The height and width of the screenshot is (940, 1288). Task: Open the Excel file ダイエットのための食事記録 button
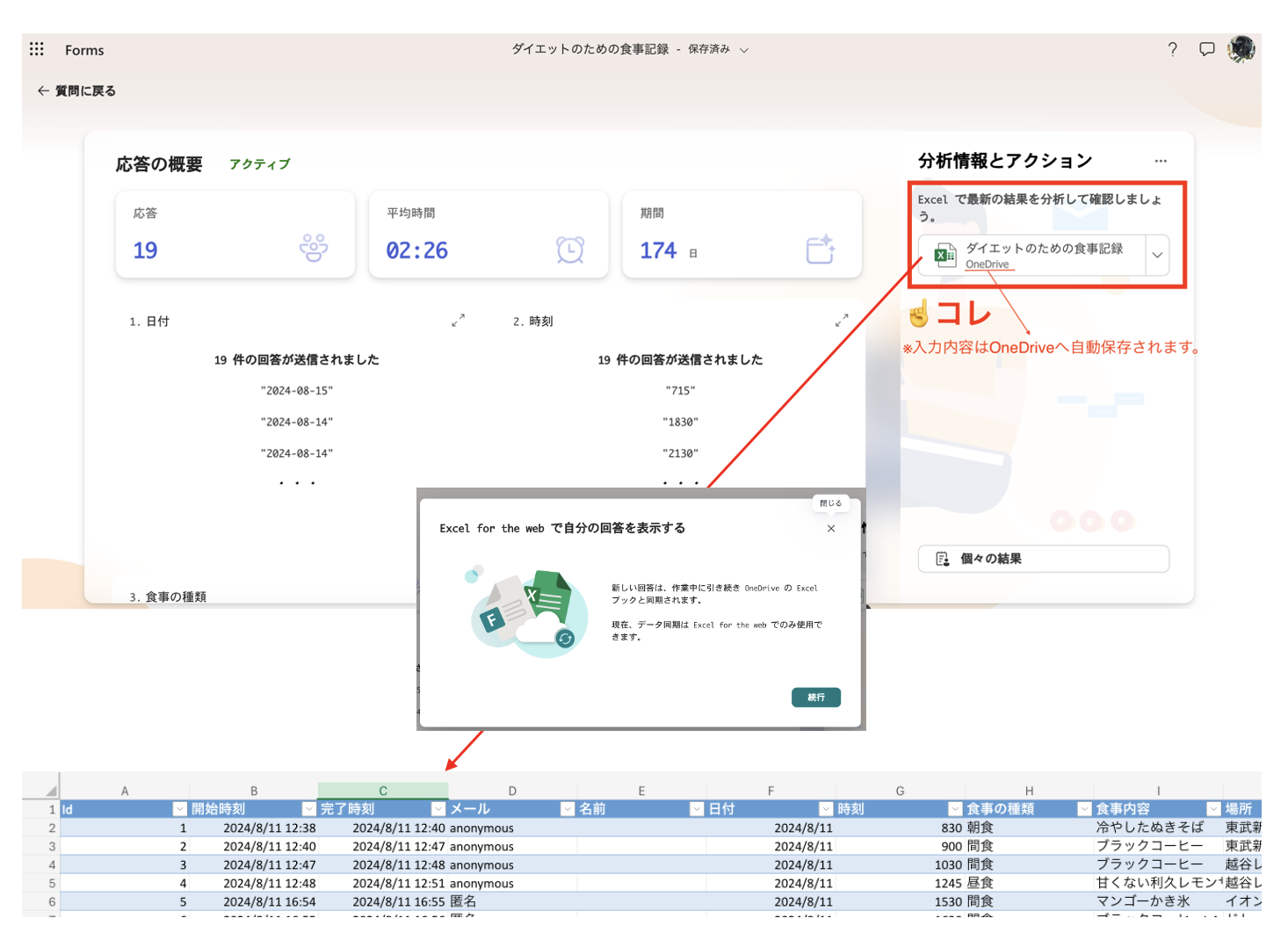click(x=1032, y=256)
